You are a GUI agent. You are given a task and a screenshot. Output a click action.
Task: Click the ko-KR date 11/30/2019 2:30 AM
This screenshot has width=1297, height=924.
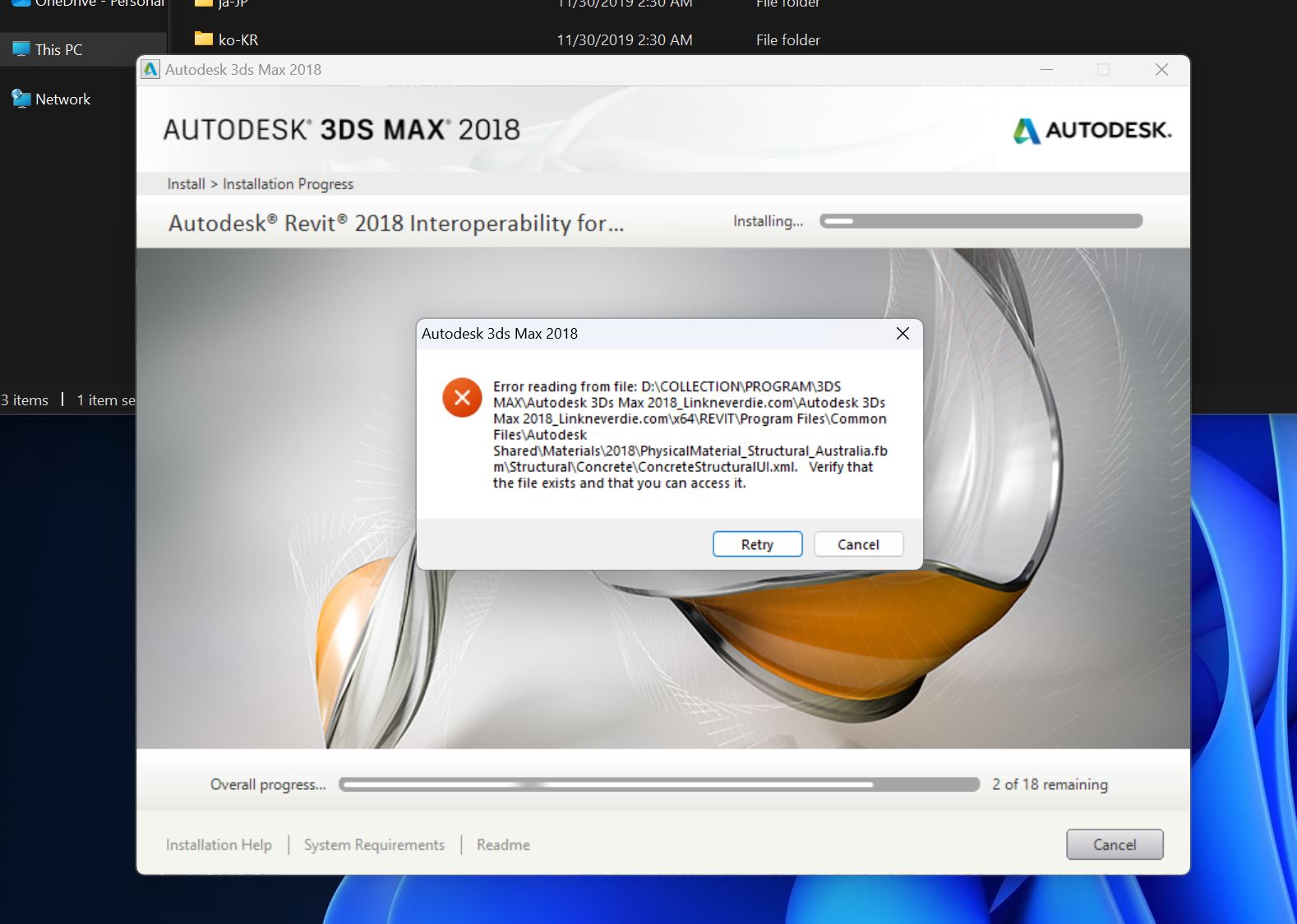(625, 39)
